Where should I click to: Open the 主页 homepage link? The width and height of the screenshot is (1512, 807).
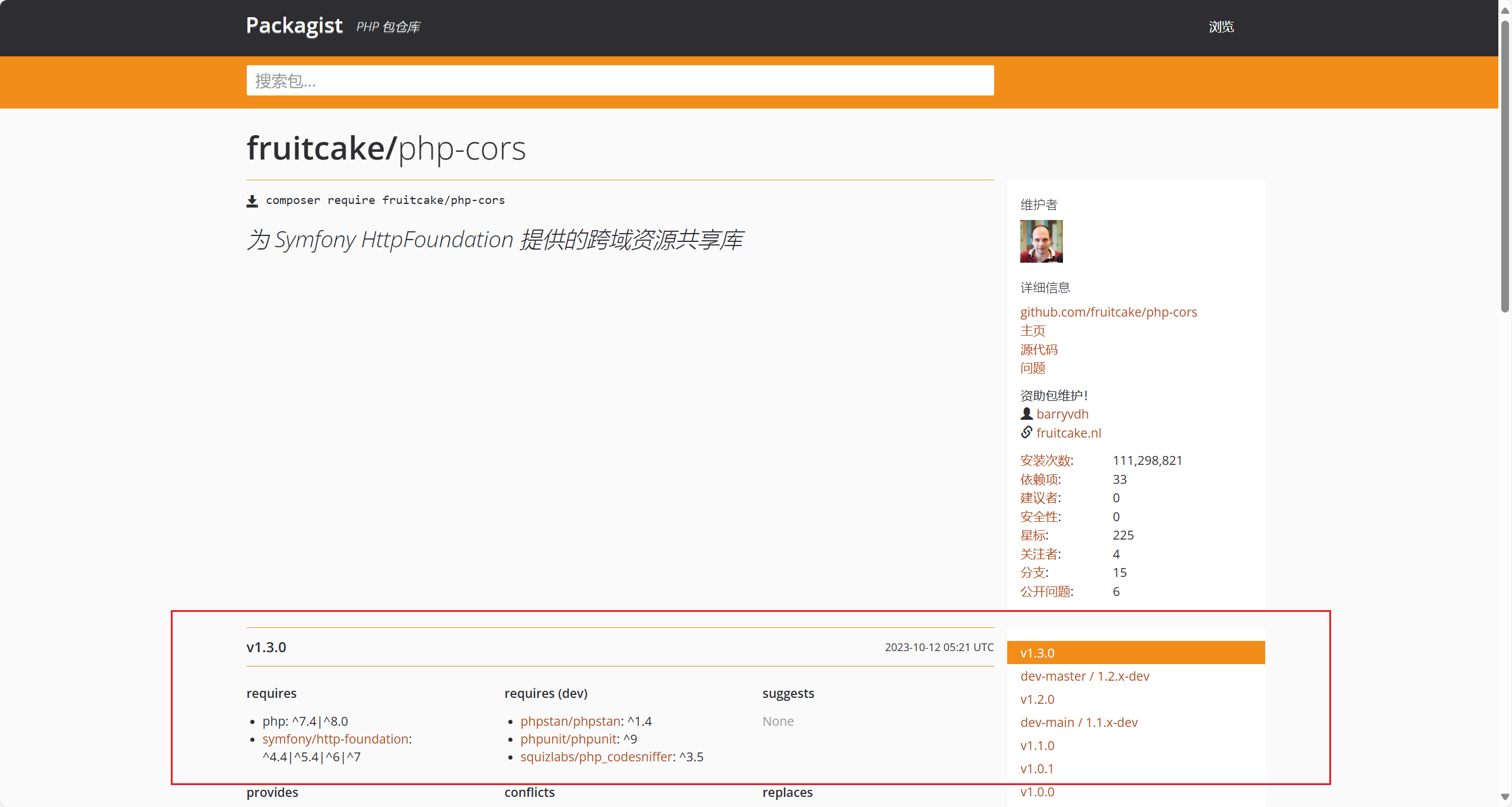[x=1032, y=330]
